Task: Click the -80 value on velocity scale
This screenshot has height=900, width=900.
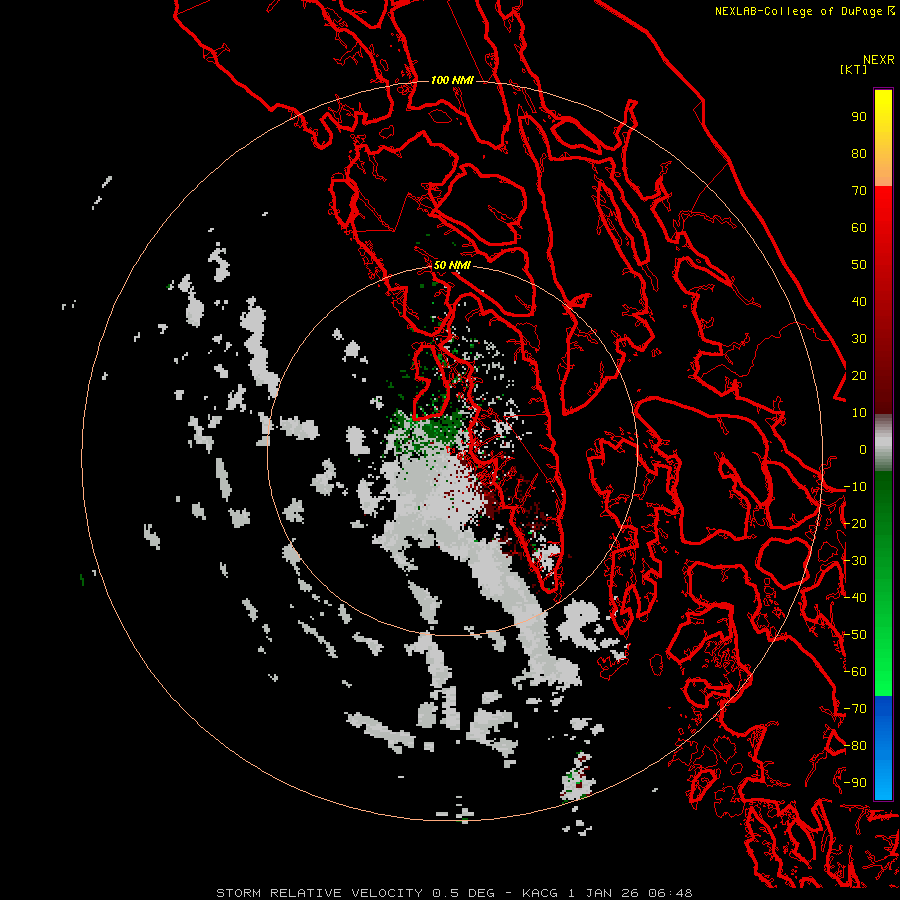Action: [855, 746]
